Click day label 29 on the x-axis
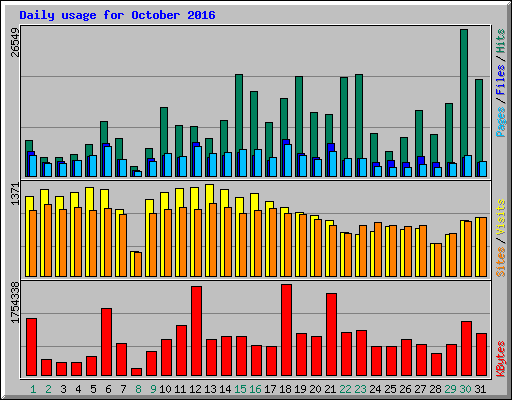This screenshot has width=512, height=400. [450, 389]
